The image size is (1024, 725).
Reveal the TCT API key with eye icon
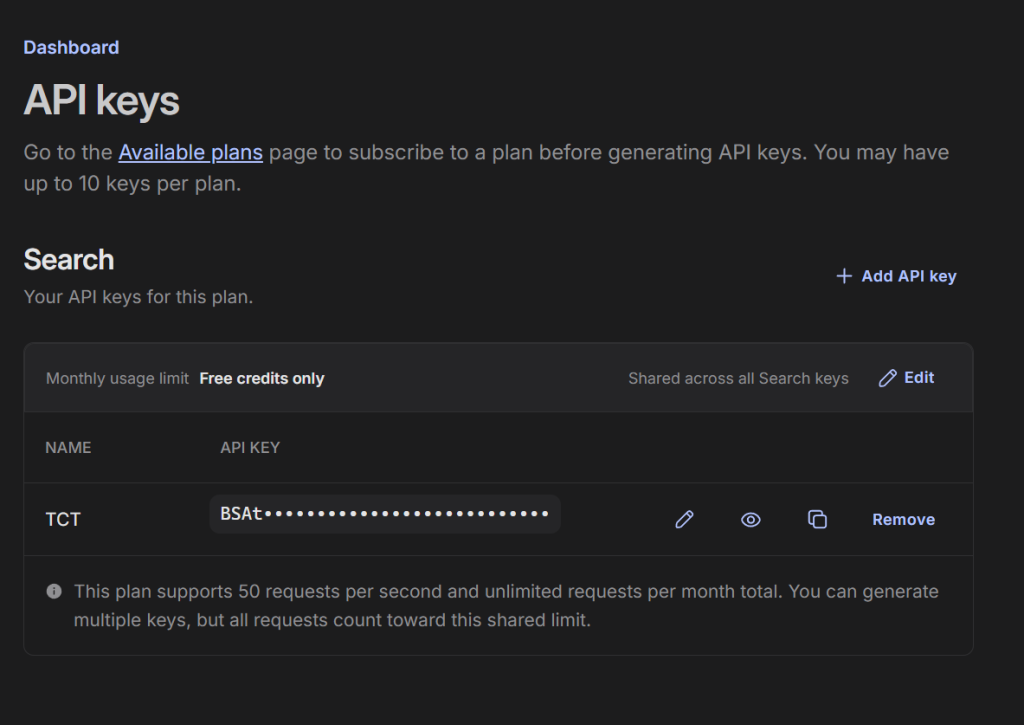click(751, 520)
